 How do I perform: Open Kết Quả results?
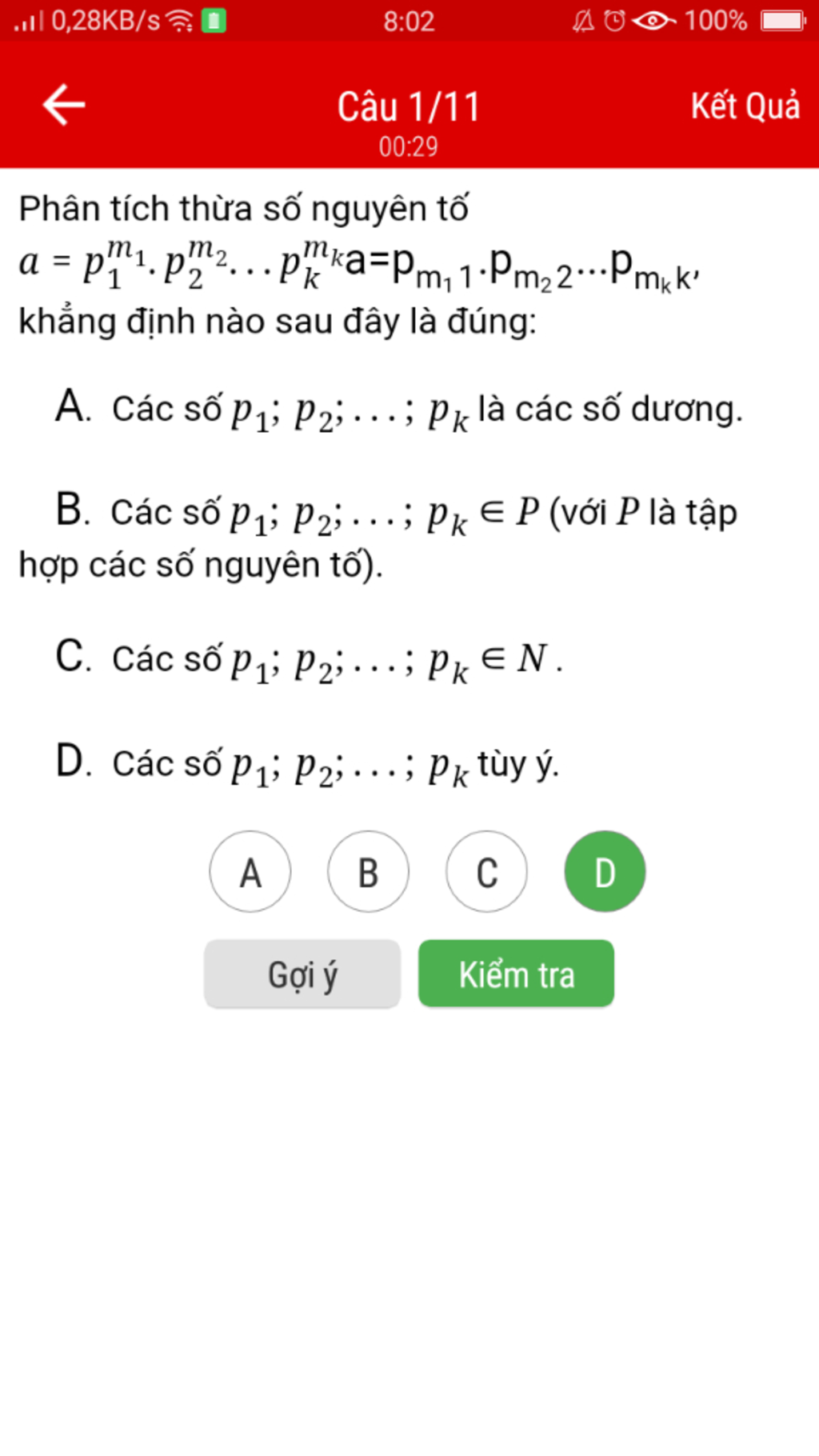pyautogui.click(x=745, y=106)
